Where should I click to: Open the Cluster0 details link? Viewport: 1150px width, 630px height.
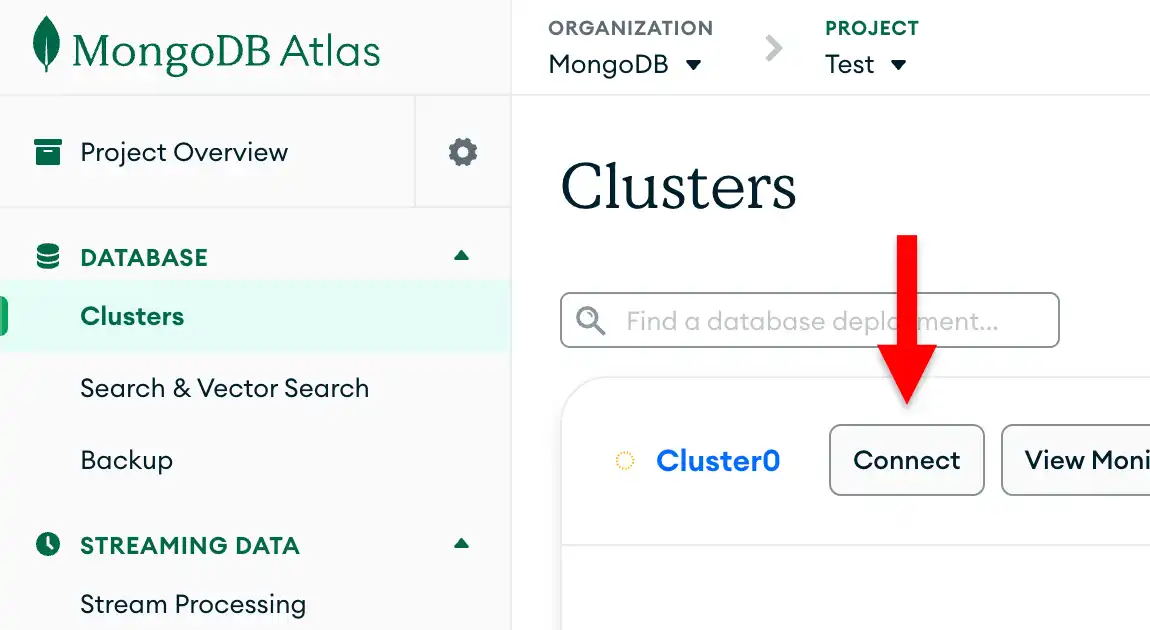(718, 460)
